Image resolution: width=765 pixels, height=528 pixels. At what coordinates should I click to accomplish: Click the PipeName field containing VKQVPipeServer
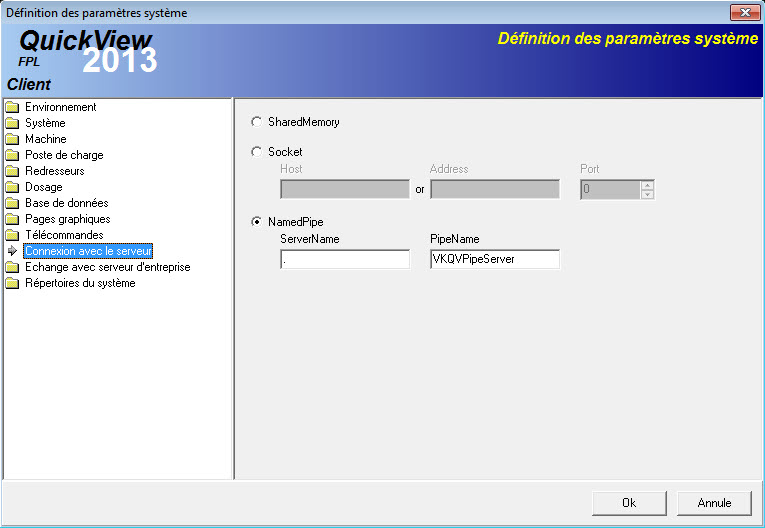495,259
